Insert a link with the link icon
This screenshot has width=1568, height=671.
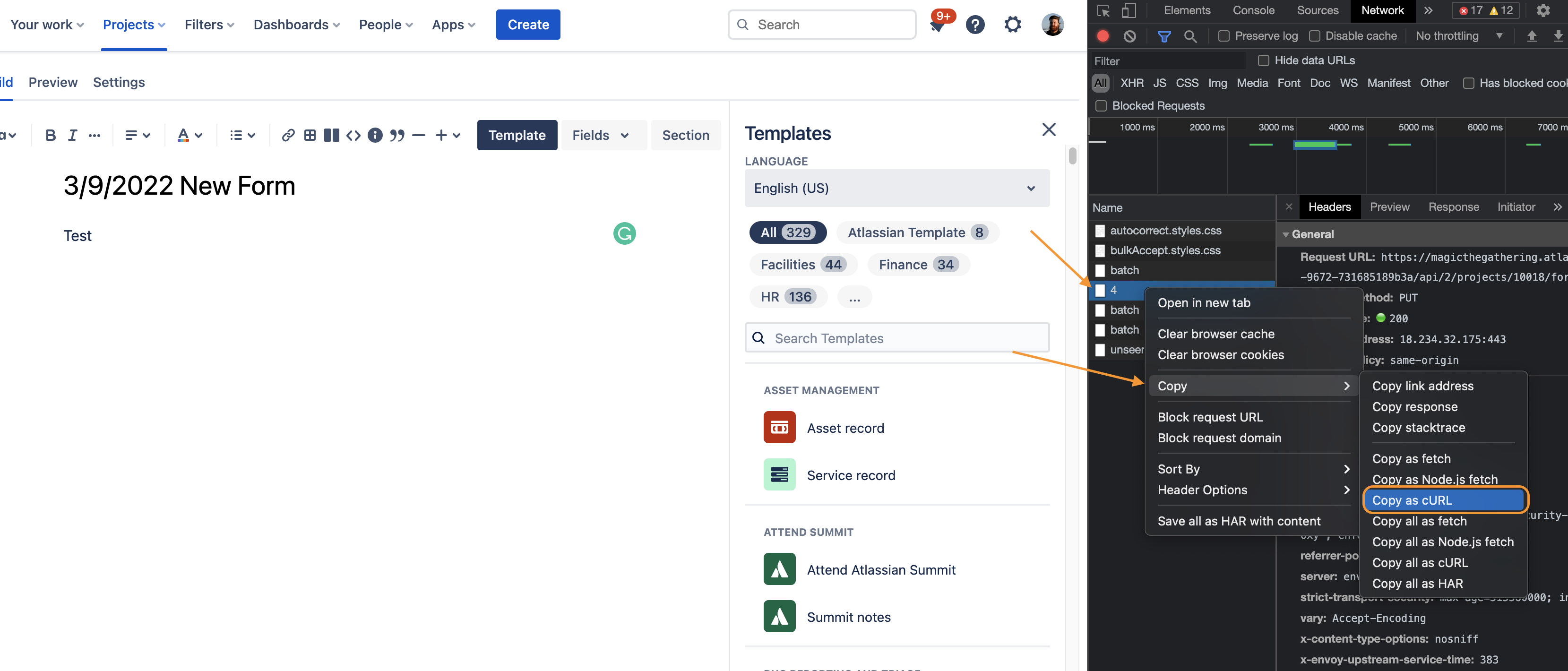point(288,135)
